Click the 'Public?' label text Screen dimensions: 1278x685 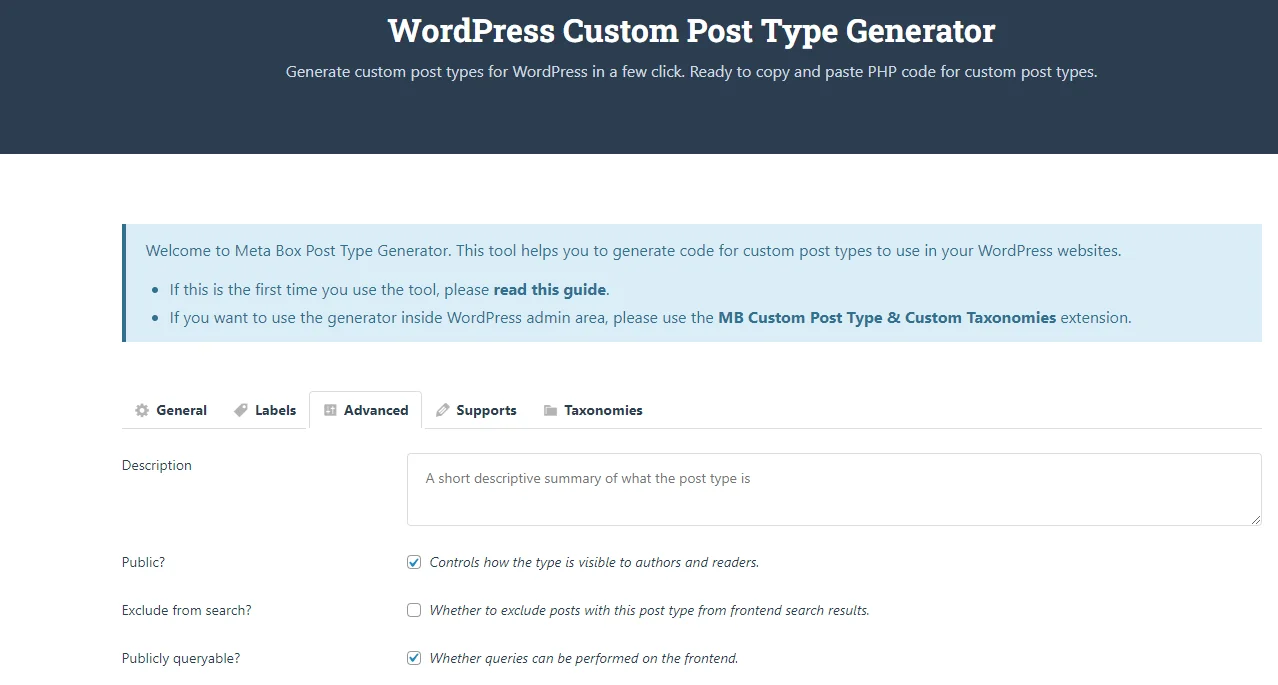(143, 562)
